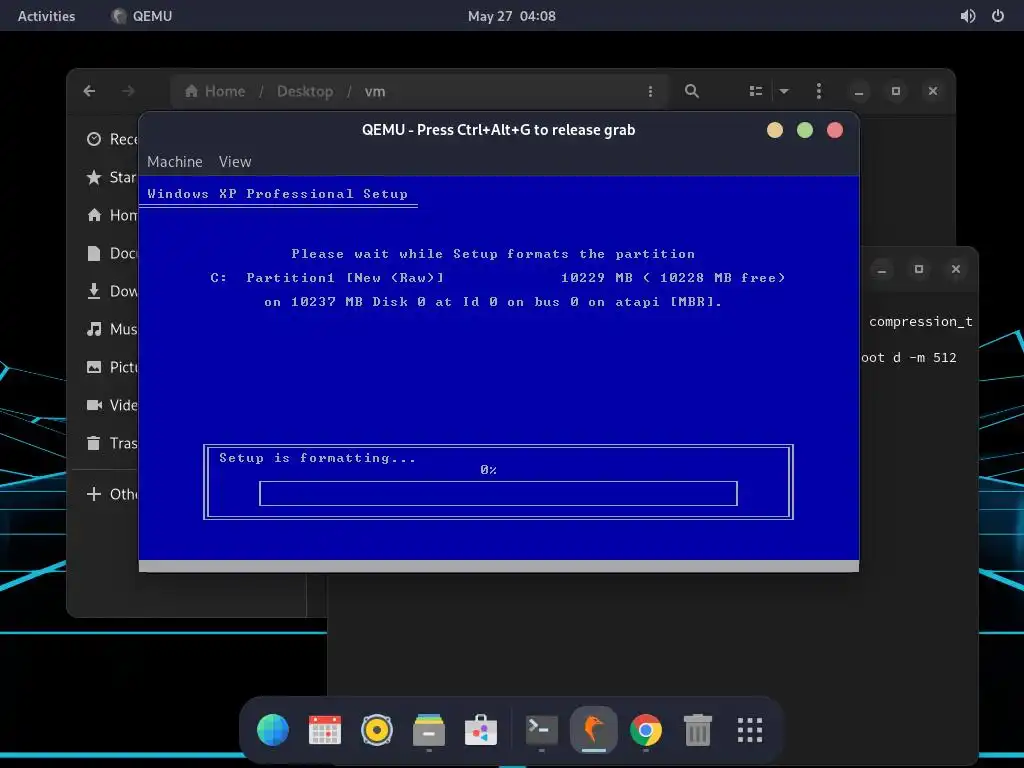
Task: Toggle list view in the Files window
Action: [x=756, y=91]
